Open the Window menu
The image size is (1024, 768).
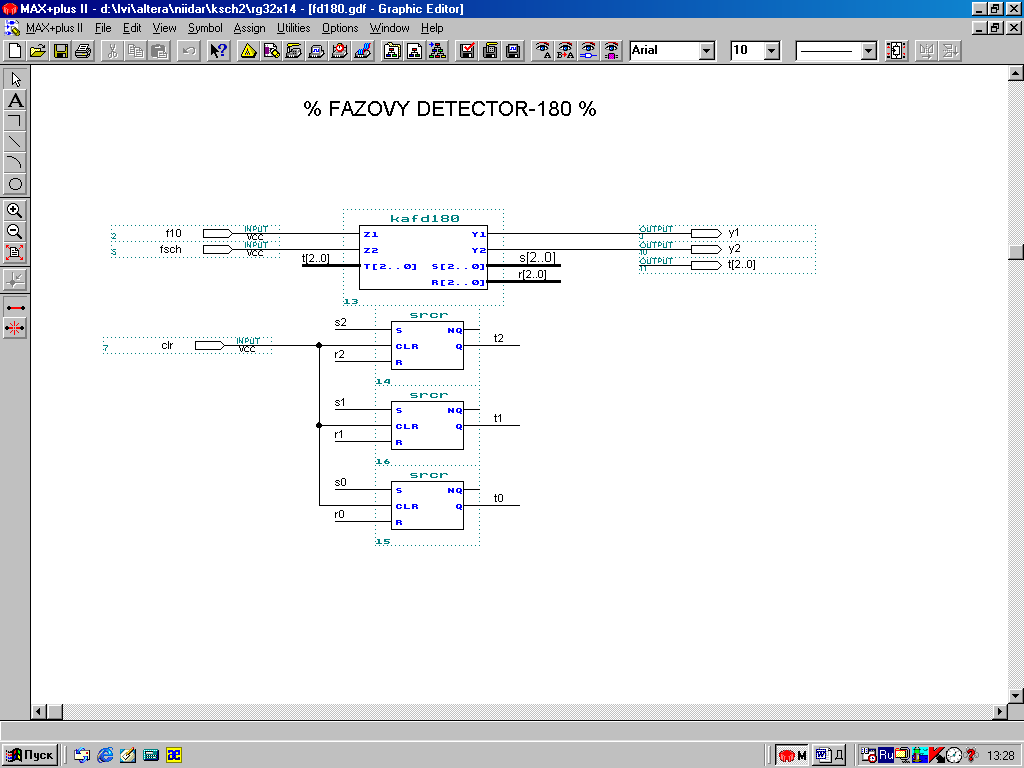[x=390, y=28]
